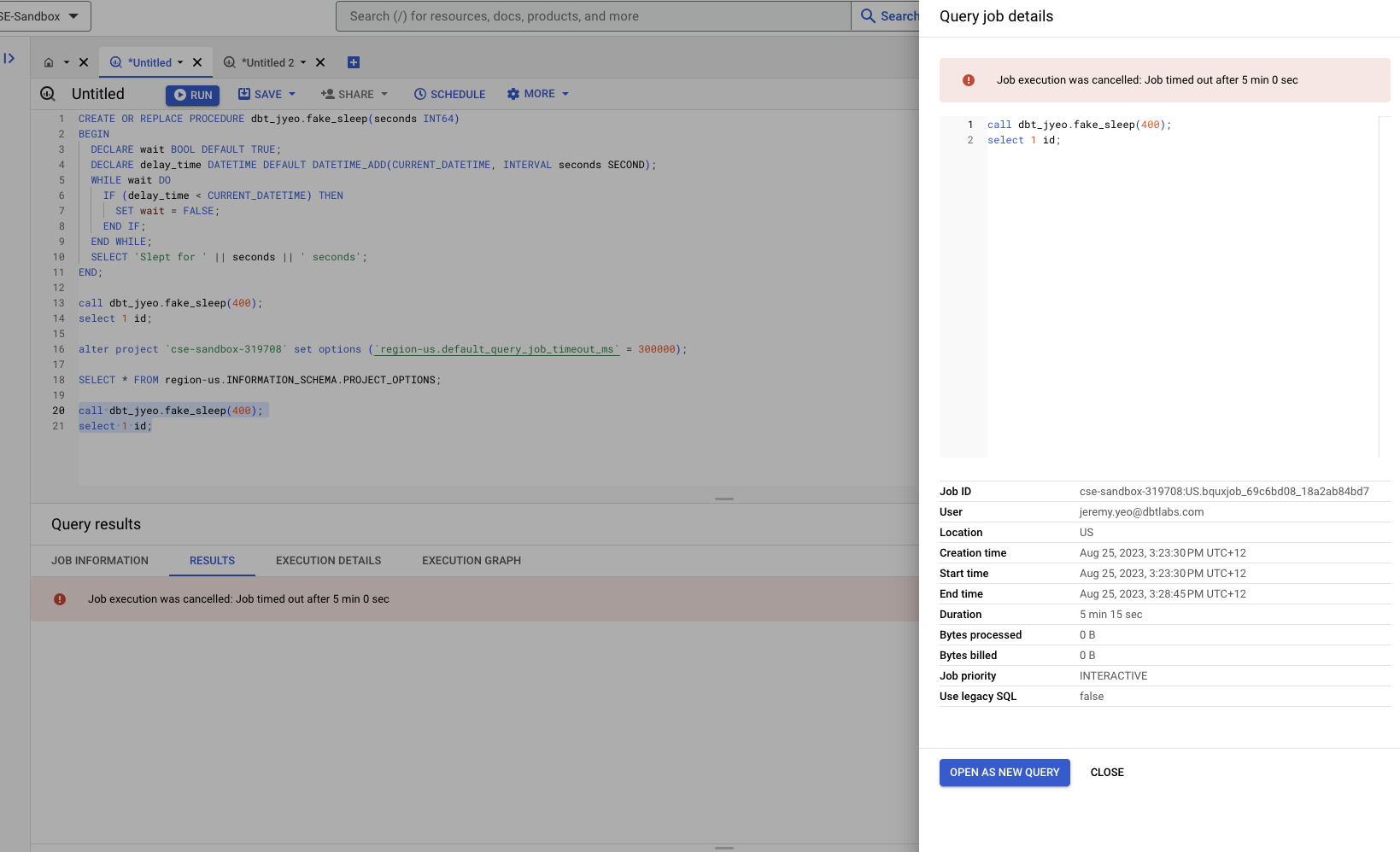Open the dropdown arrow on the *Untitled tab
The height and width of the screenshot is (852, 1400).
coord(179,61)
